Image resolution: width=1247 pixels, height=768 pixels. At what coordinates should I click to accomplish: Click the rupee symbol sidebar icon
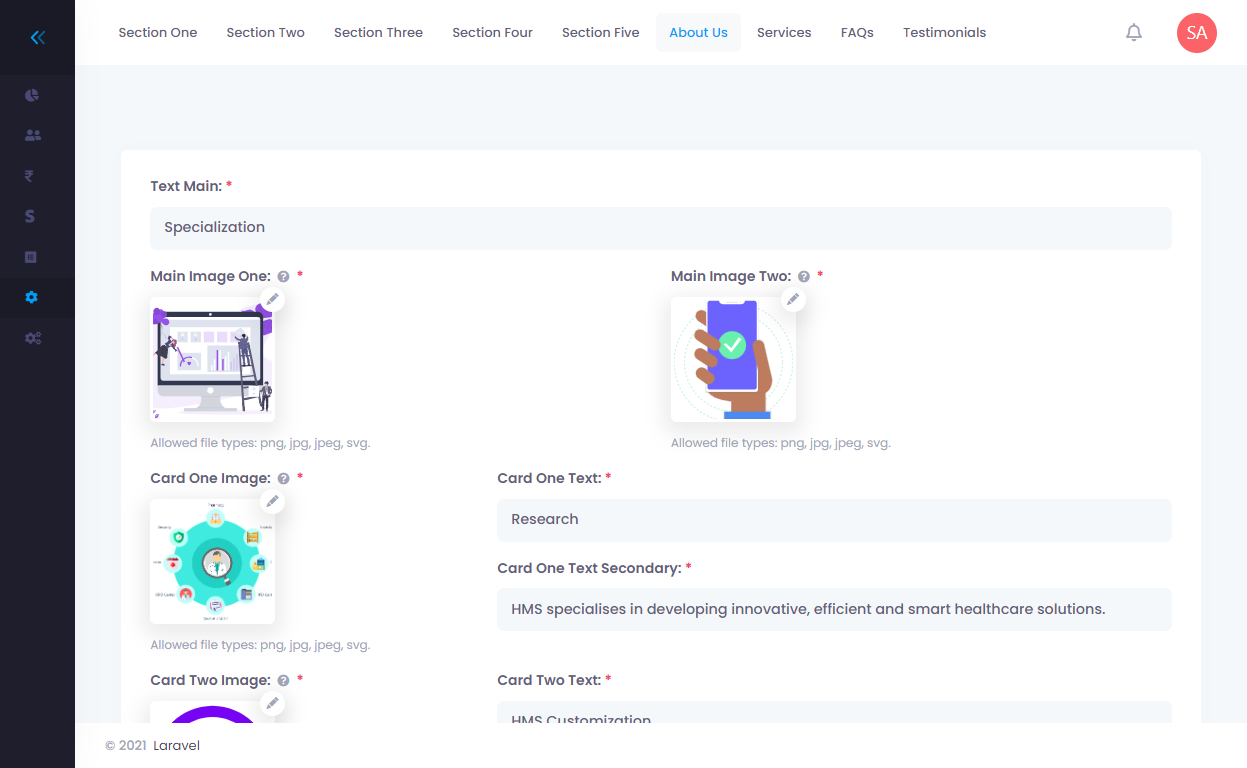pyautogui.click(x=30, y=176)
